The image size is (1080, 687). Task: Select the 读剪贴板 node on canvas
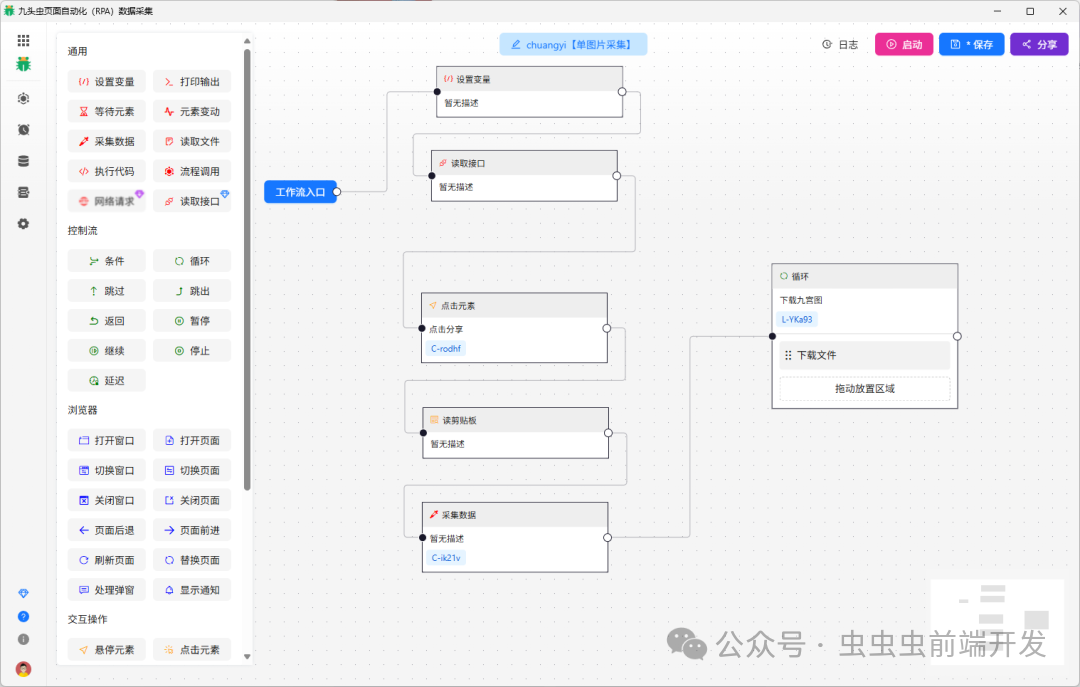515,433
